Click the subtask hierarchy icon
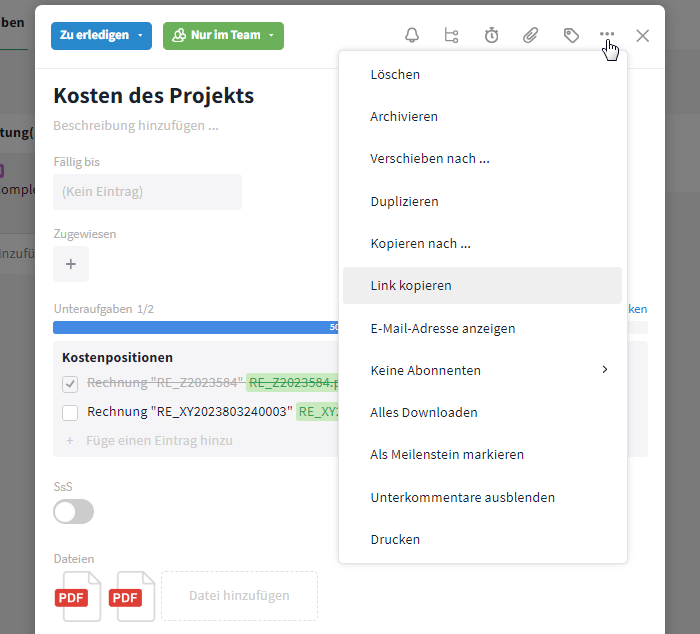 pyautogui.click(x=451, y=35)
